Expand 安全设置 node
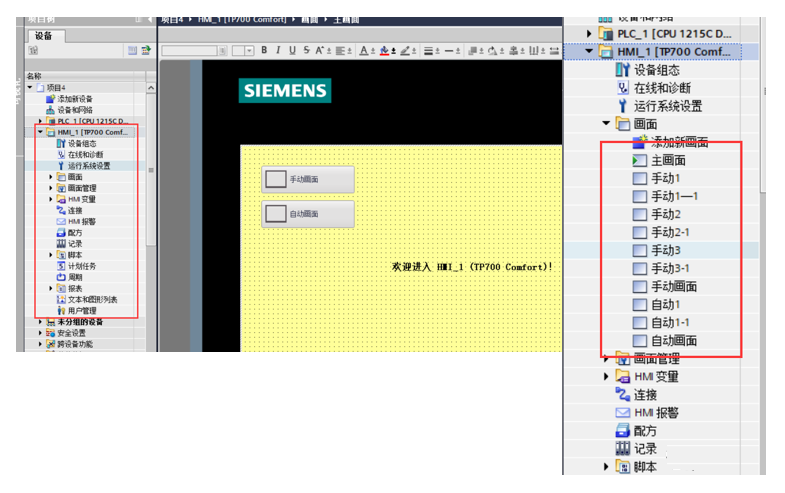This screenshot has width=785, height=493. [x=41, y=333]
